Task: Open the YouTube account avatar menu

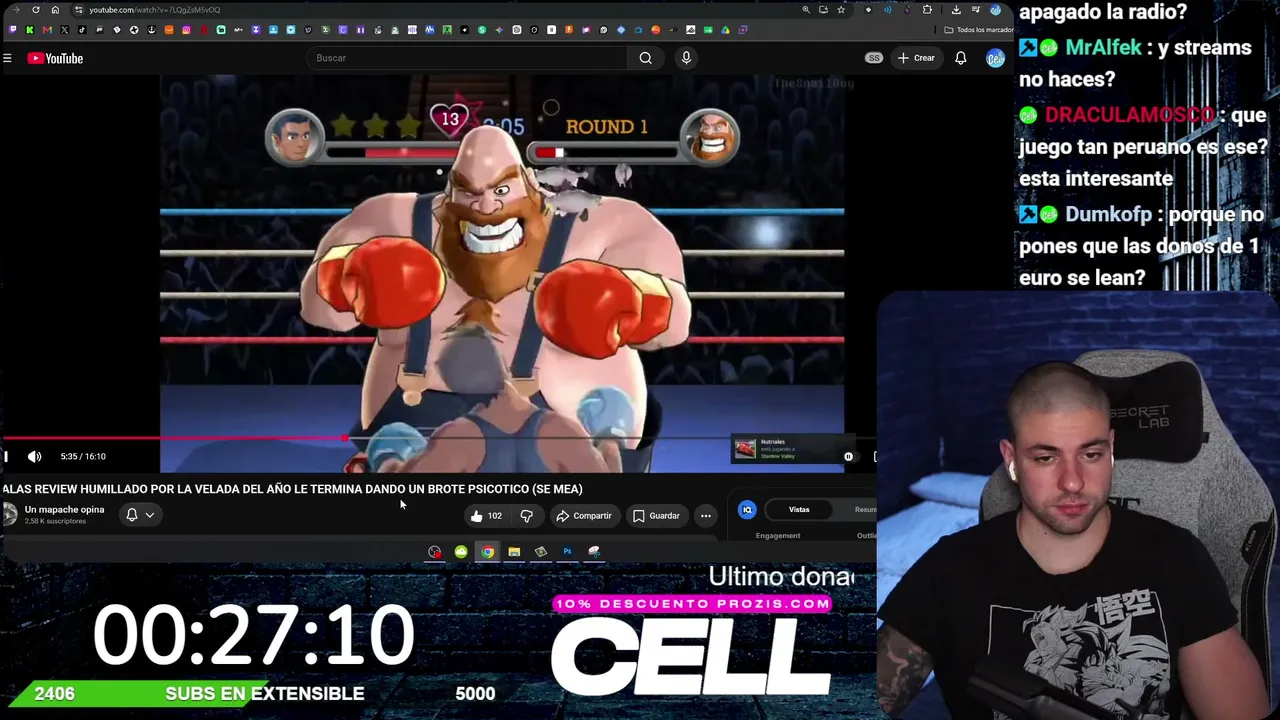Action: [995, 58]
